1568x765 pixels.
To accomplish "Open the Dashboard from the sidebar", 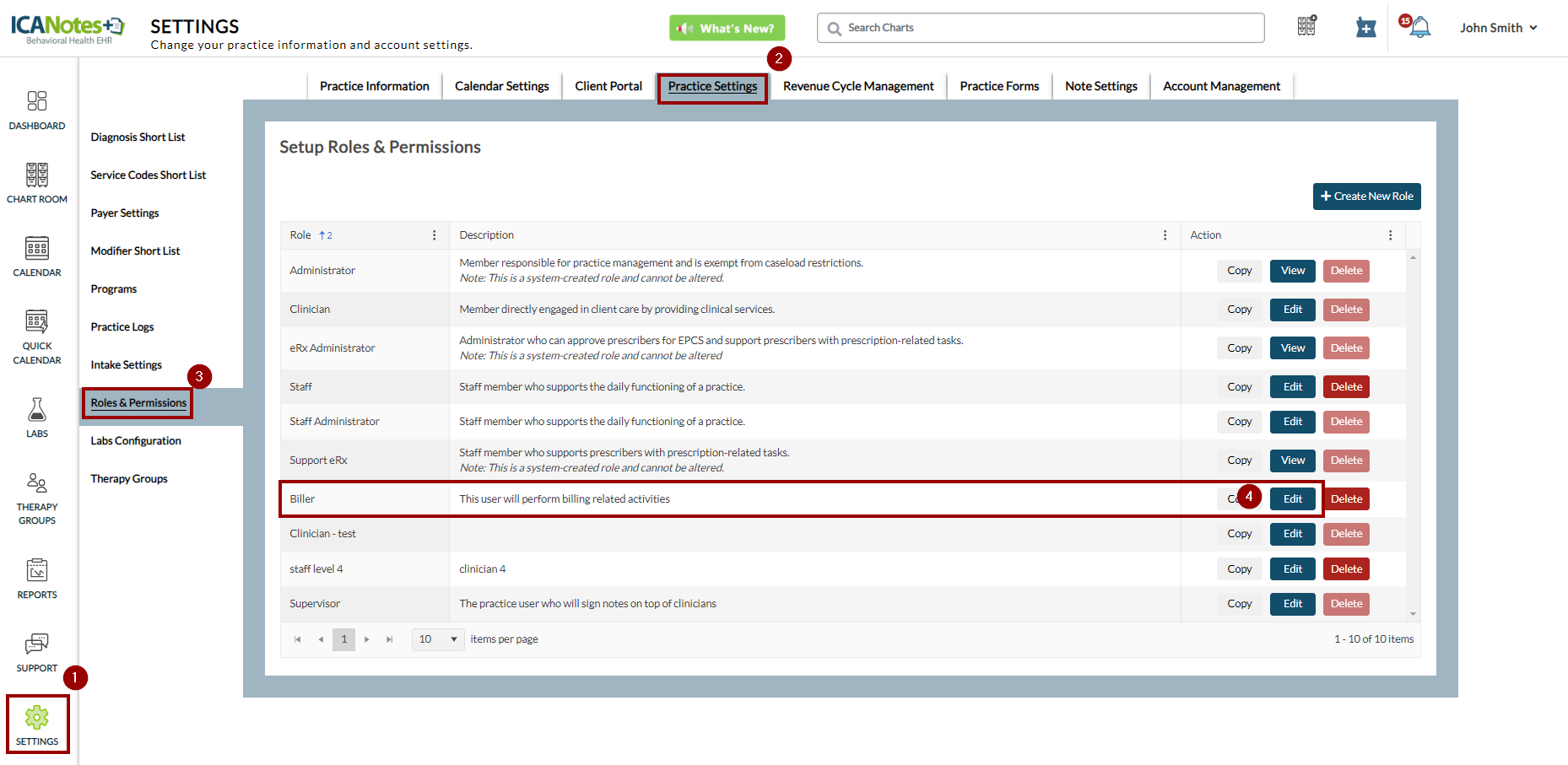I will point(36,102).
